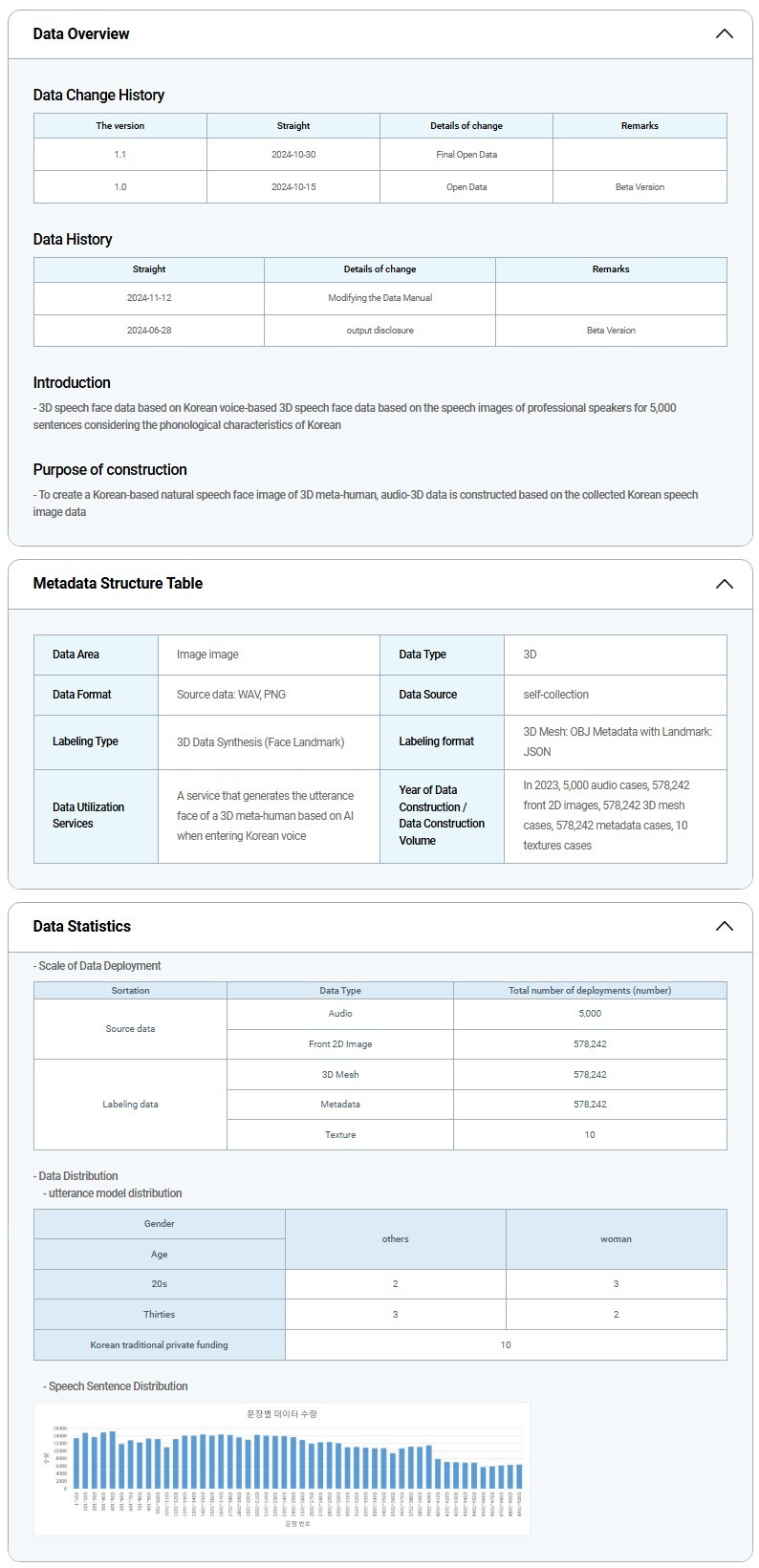Click "Total number of deployments" column header

pyautogui.click(x=590, y=991)
